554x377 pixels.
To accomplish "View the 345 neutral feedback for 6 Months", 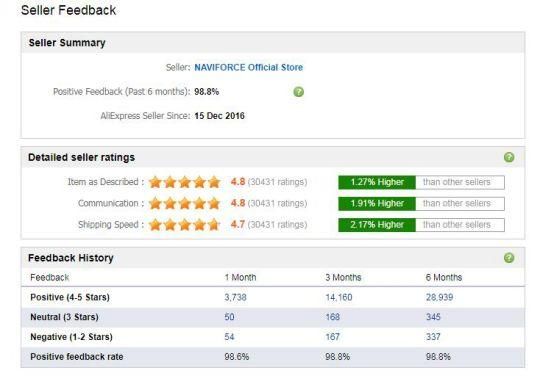I will tap(433, 317).
